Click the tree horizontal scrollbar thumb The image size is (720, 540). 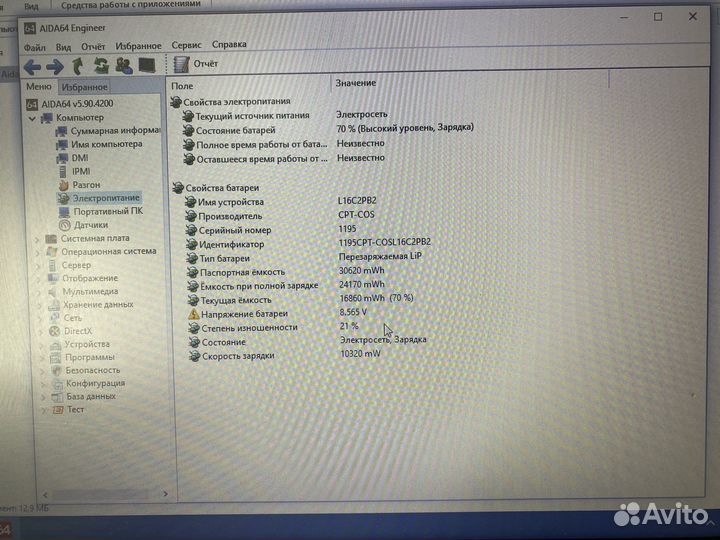tap(101, 495)
